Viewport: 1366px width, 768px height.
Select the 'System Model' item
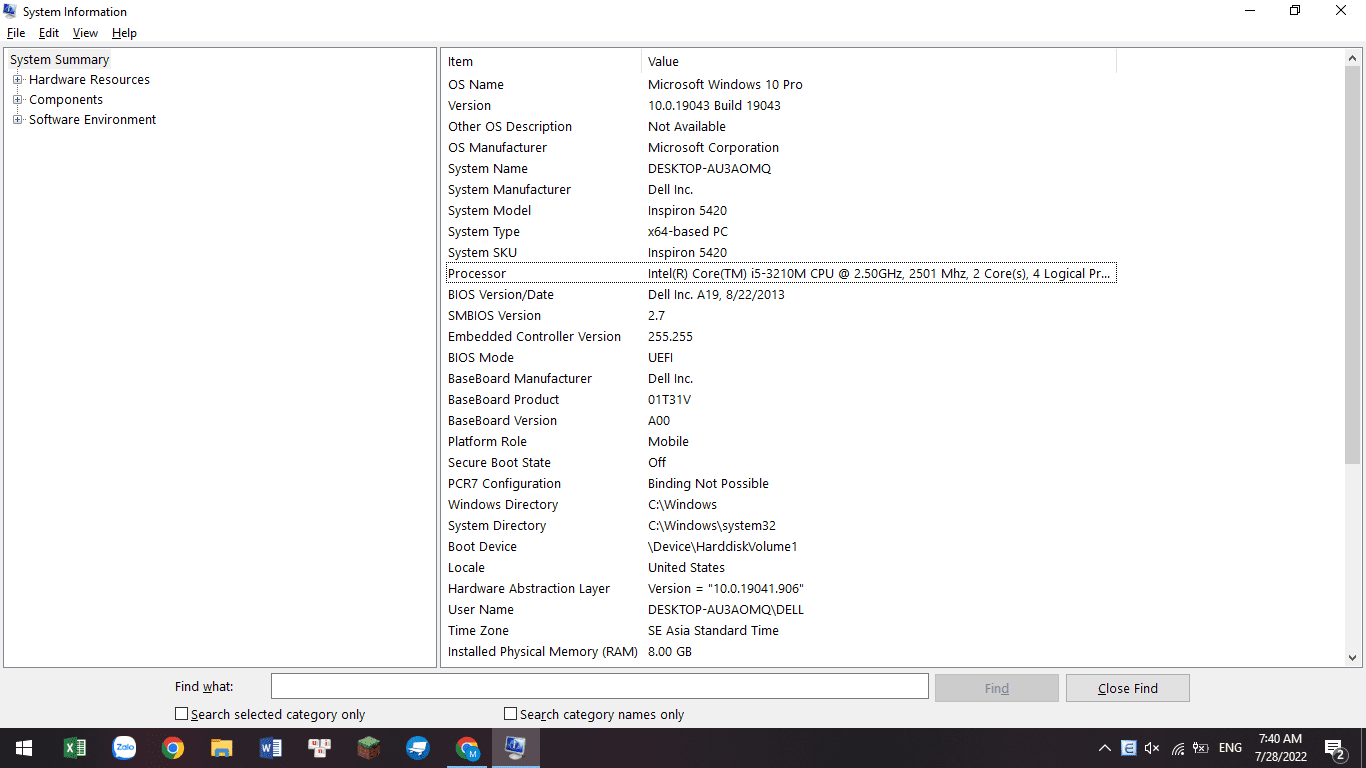coord(489,211)
